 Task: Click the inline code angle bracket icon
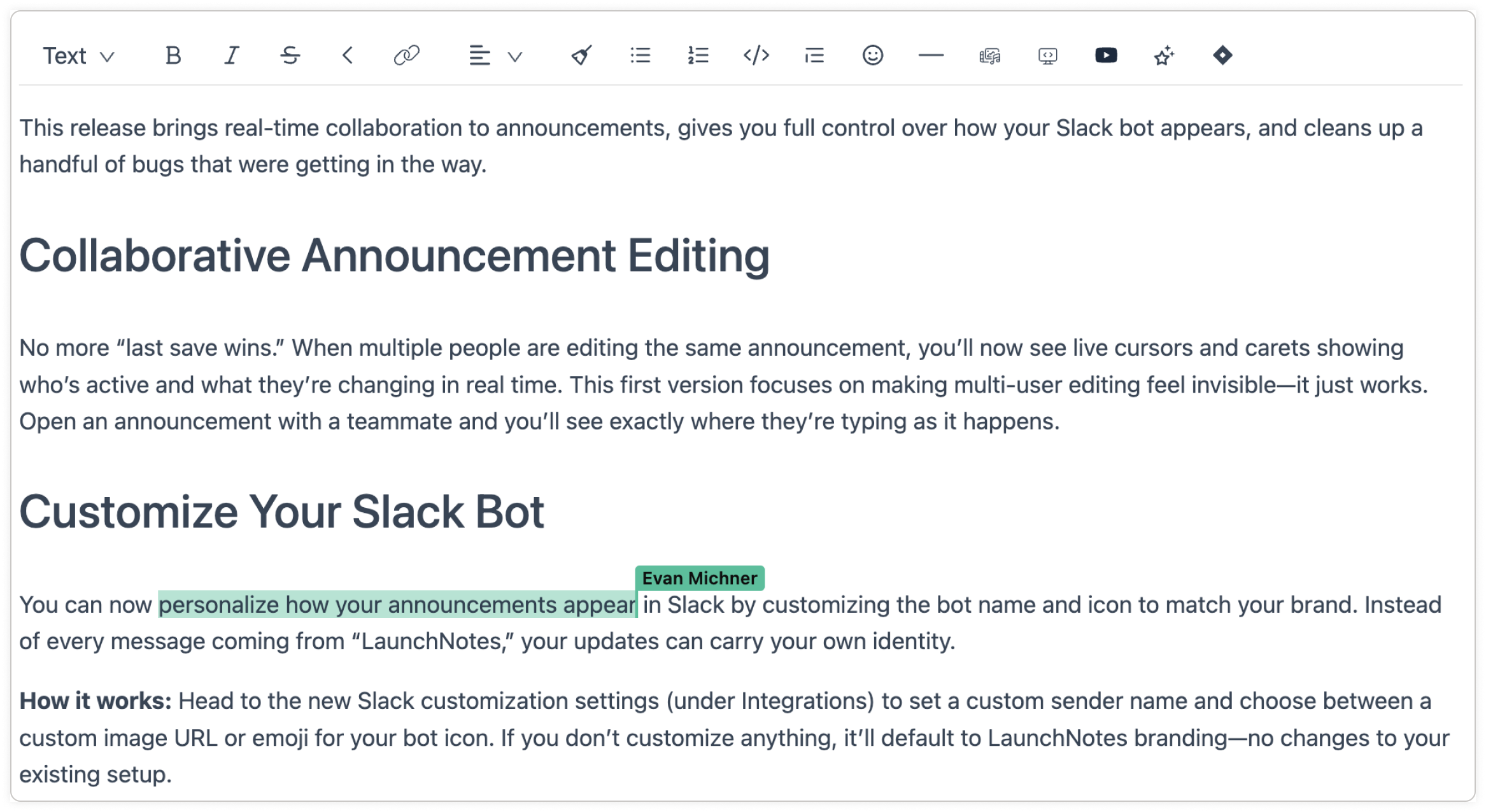[x=348, y=56]
